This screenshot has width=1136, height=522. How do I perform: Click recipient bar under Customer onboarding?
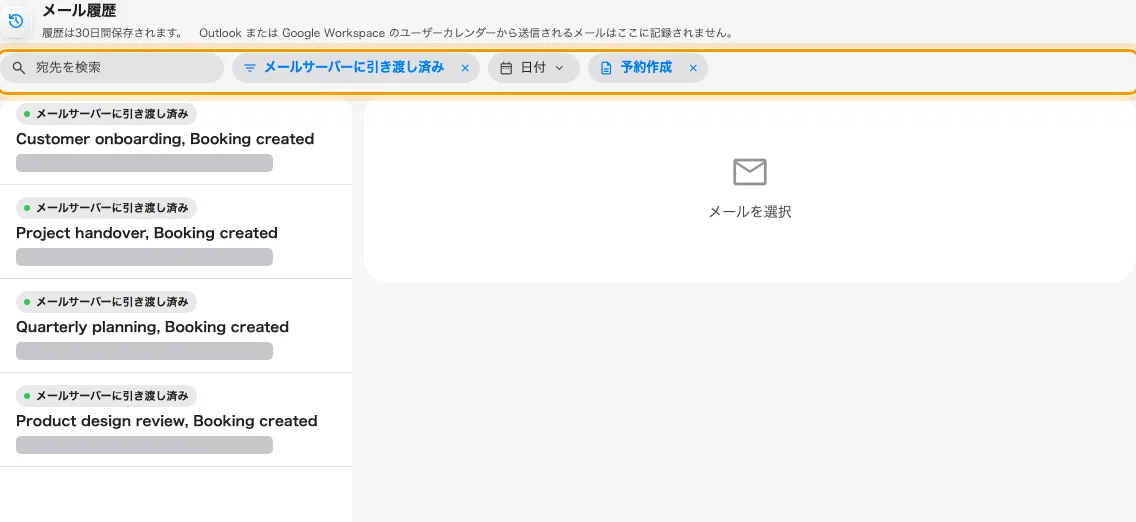coord(144,163)
